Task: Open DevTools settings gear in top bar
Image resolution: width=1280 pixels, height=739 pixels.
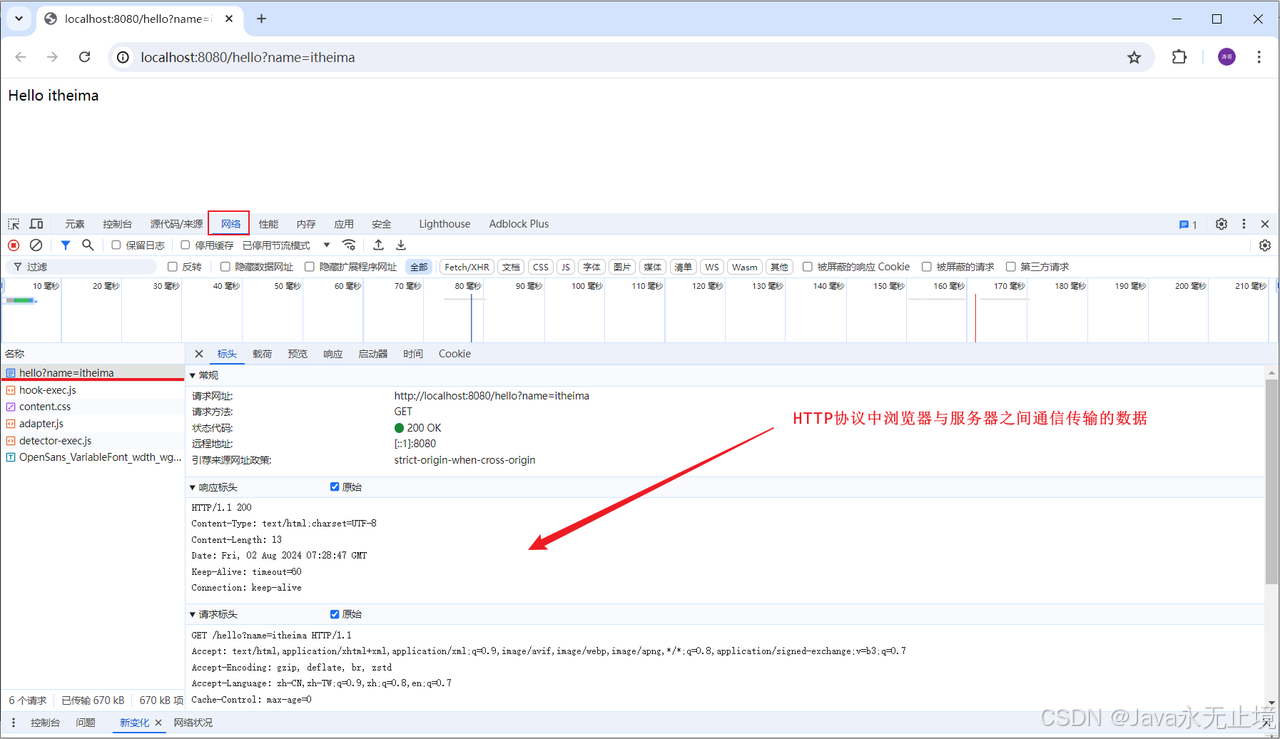Action: click(x=1221, y=224)
